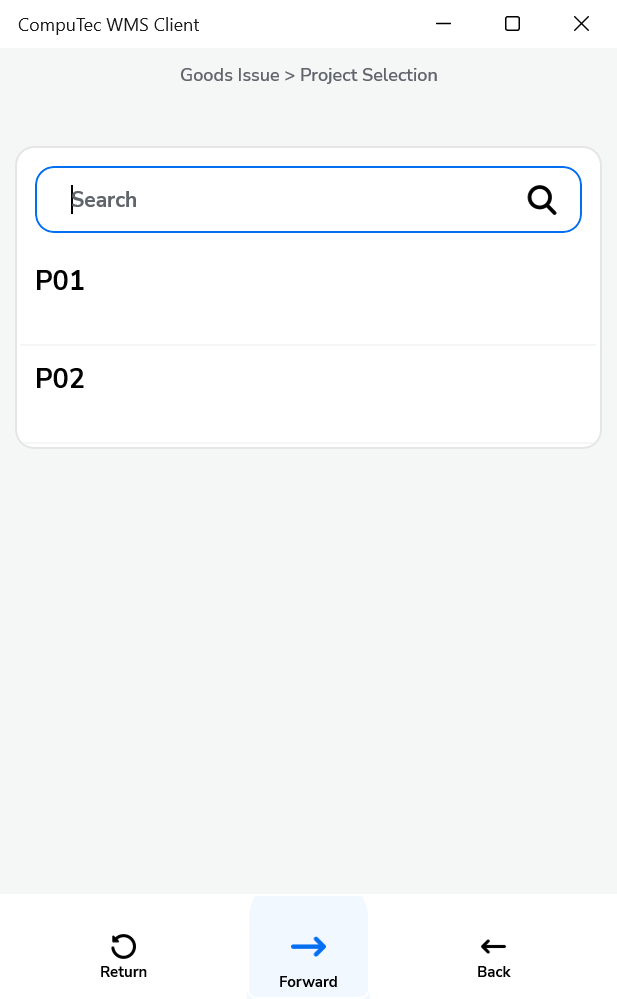Choose project P02 in the list
Image resolution: width=617 pixels, height=999 pixels.
pyautogui.click(x=60, y=379)
